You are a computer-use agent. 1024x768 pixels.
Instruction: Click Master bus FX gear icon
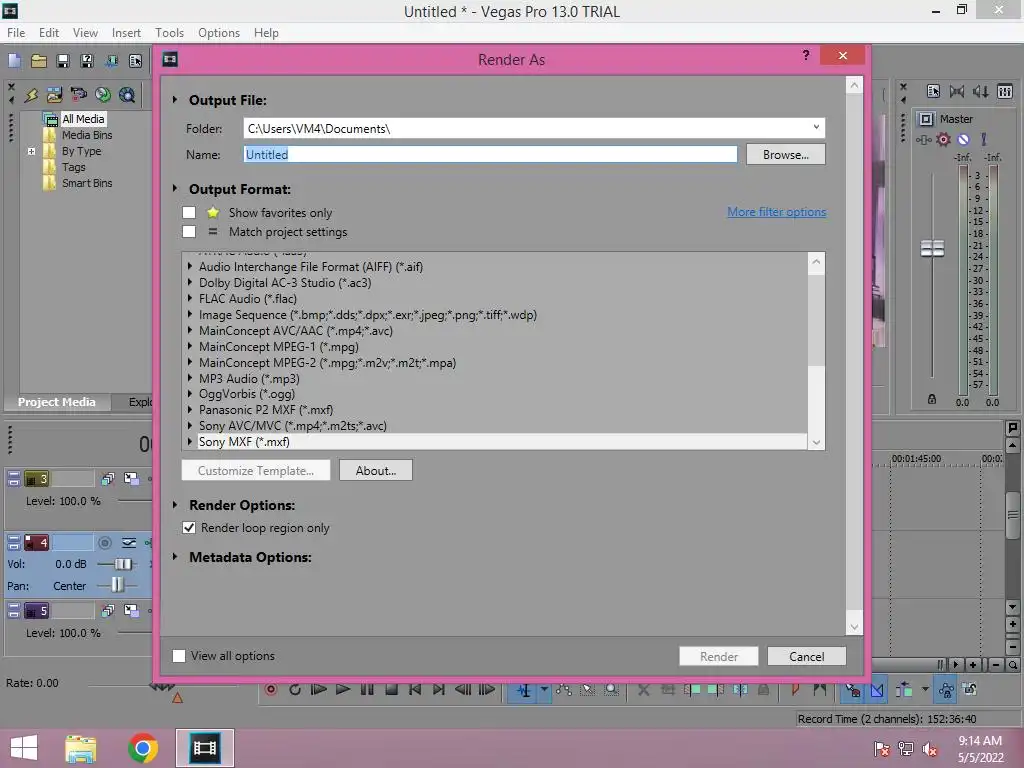tap(943, 139)
